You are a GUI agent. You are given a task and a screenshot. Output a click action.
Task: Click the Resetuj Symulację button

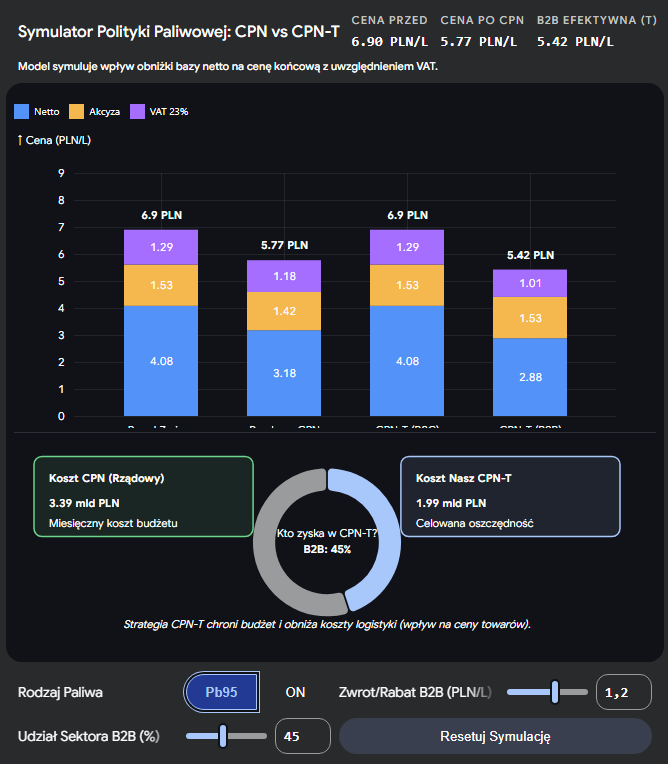(495, 736)
